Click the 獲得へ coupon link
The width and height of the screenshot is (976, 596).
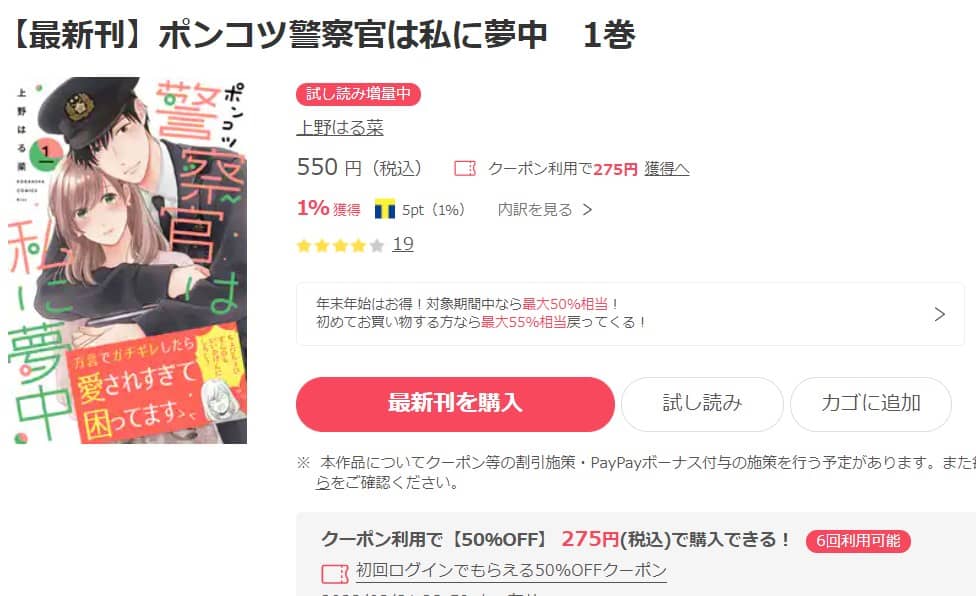pyautogui.click(x=667, y=169)
